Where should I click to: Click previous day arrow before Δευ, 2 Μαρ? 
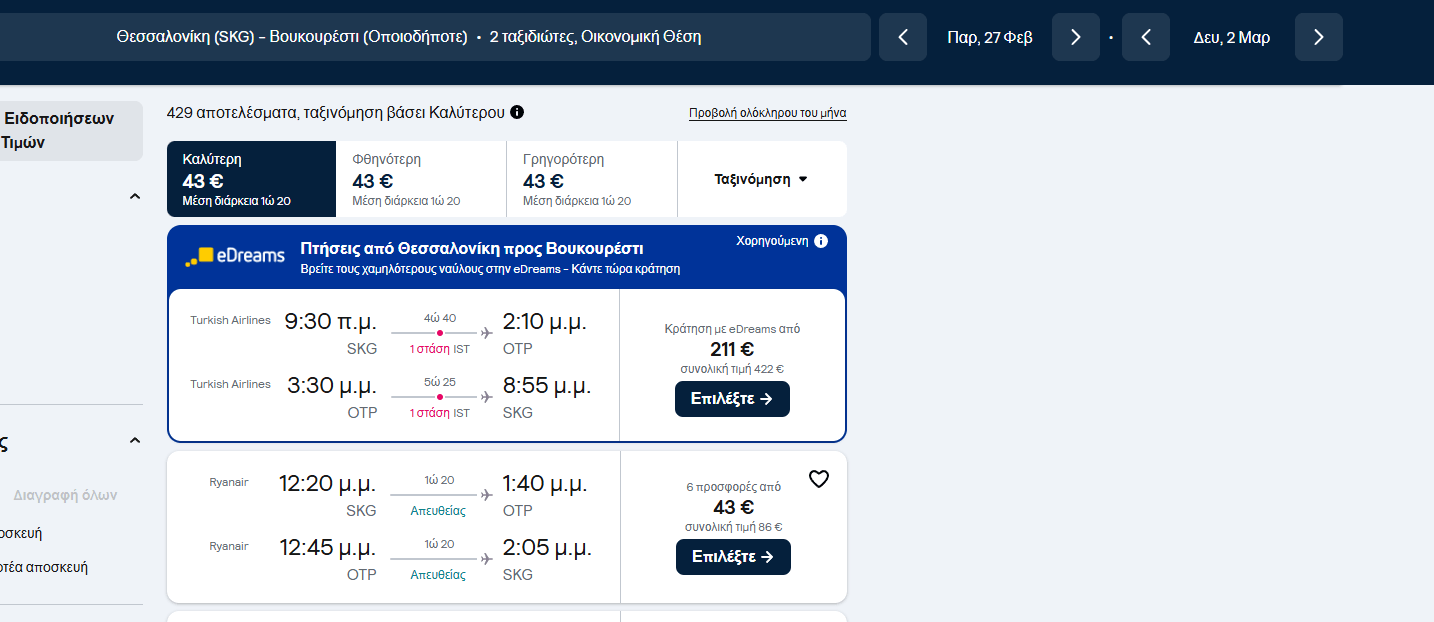coord(1146,38)
